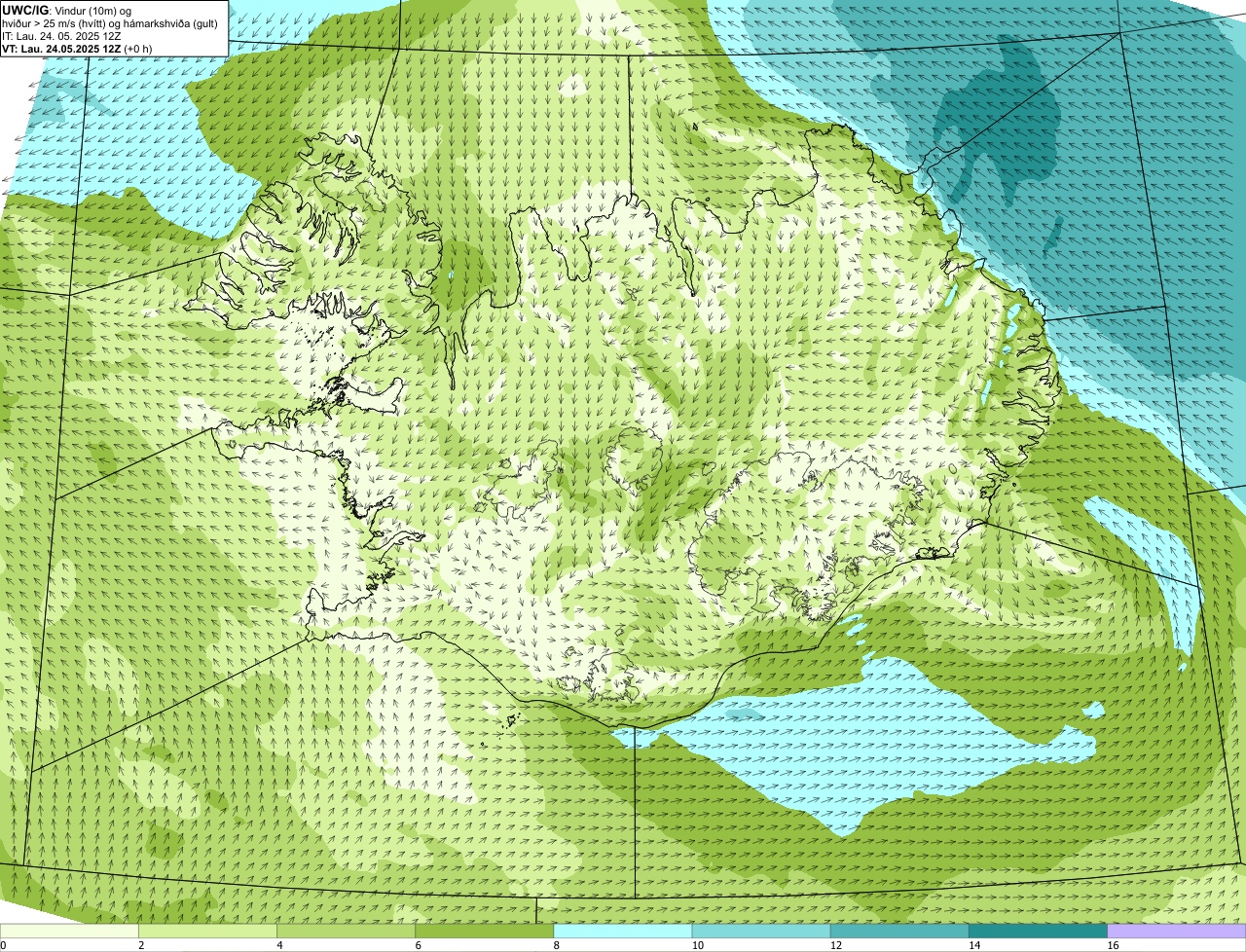The height and width of the screenshot is (952, 1246).
Task: Click the 8–10 m/s light cyan legend swatch
Action: click(x=623, y=931)
